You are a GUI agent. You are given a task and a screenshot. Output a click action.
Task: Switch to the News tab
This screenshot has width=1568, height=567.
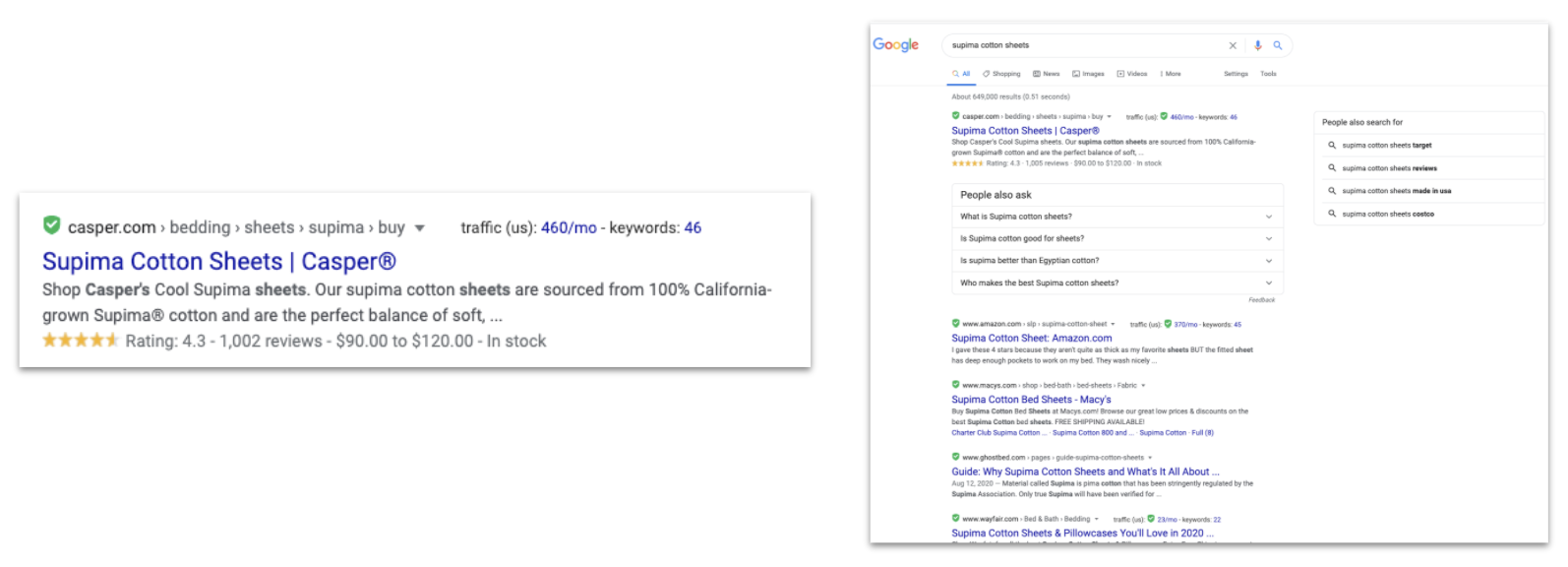pos(1047,74)
